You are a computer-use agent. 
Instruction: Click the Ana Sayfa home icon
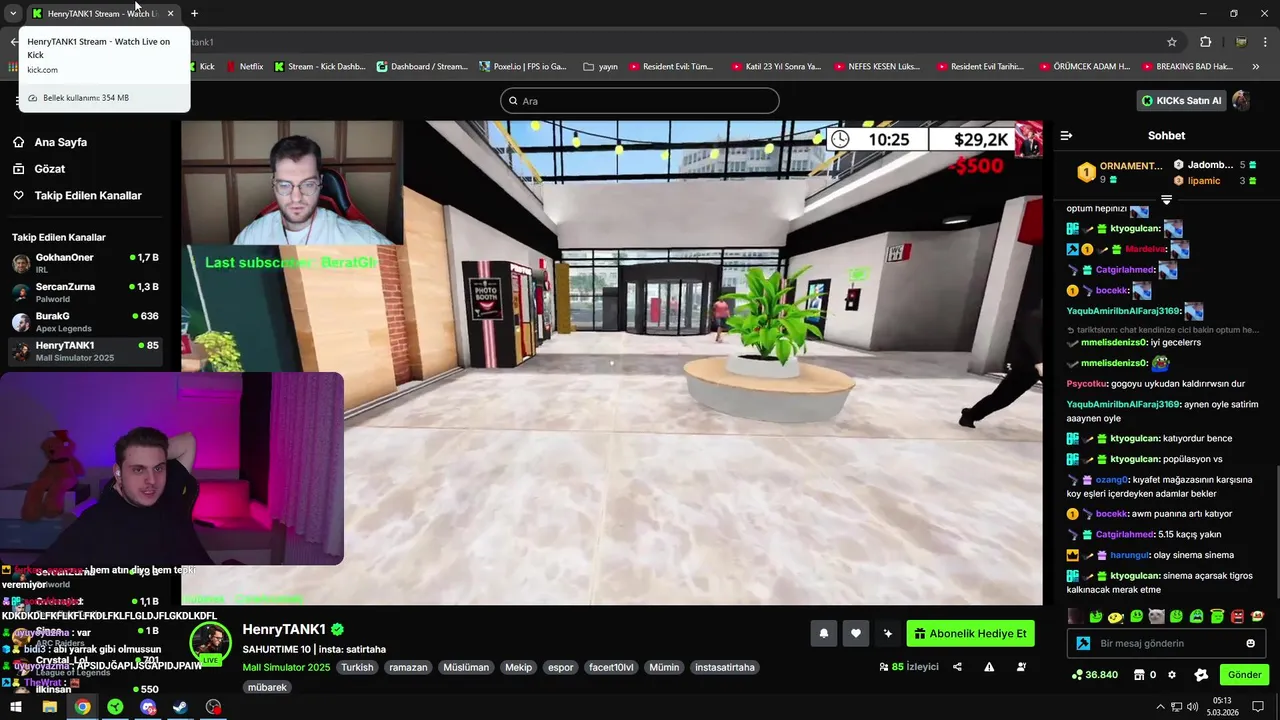click(18, 142)
